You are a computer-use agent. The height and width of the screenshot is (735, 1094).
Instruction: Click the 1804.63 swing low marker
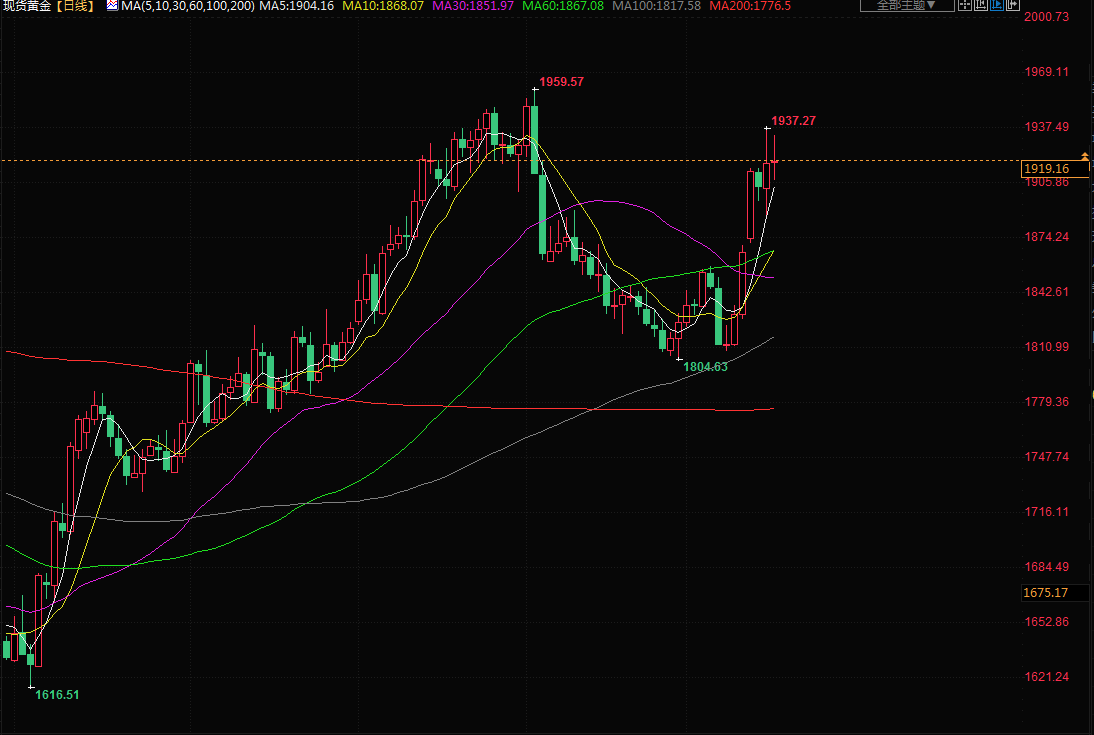[705, 367]
